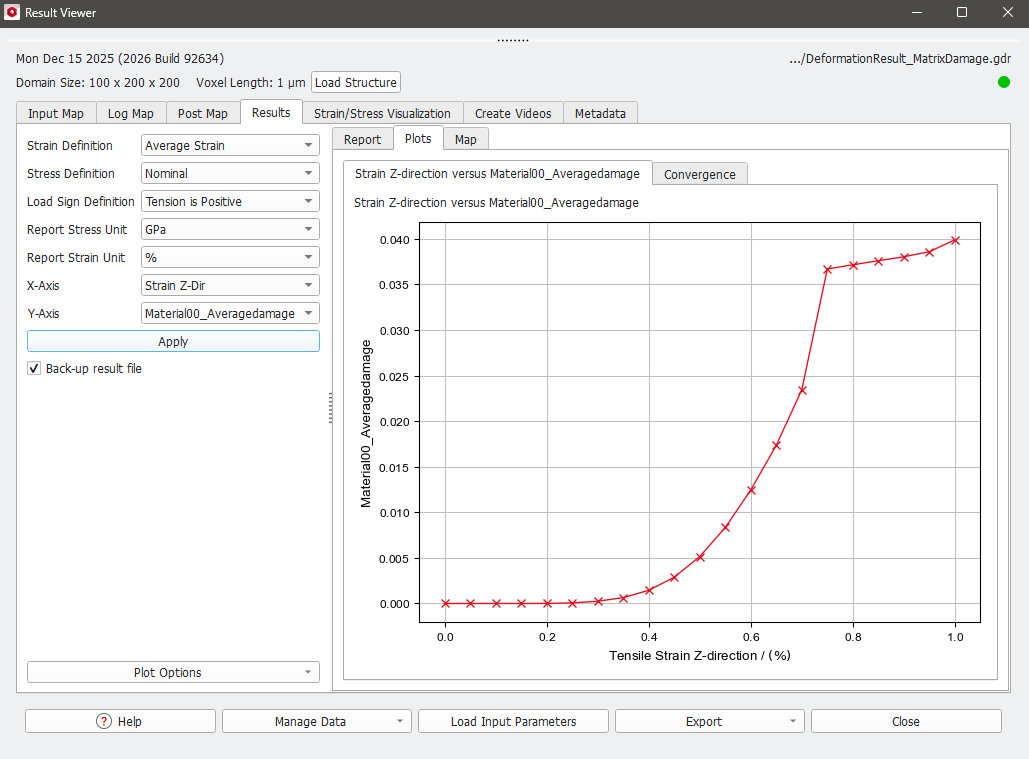This screenshot has height=759, width=1029.
Task: Switch to the Report sub-tab
Action: (x=362, y=140)
